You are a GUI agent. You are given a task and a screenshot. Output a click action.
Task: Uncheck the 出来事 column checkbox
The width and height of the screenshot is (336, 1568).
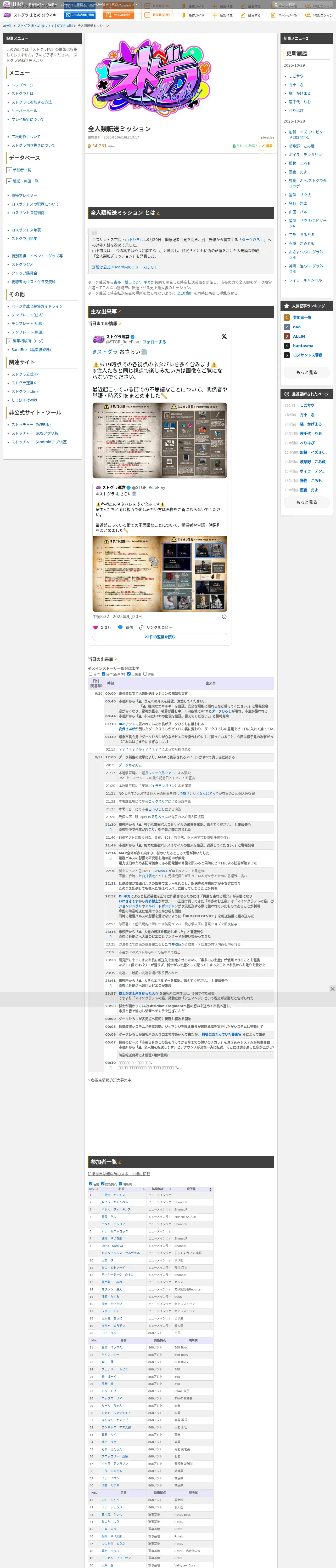(x=129, y=674)
